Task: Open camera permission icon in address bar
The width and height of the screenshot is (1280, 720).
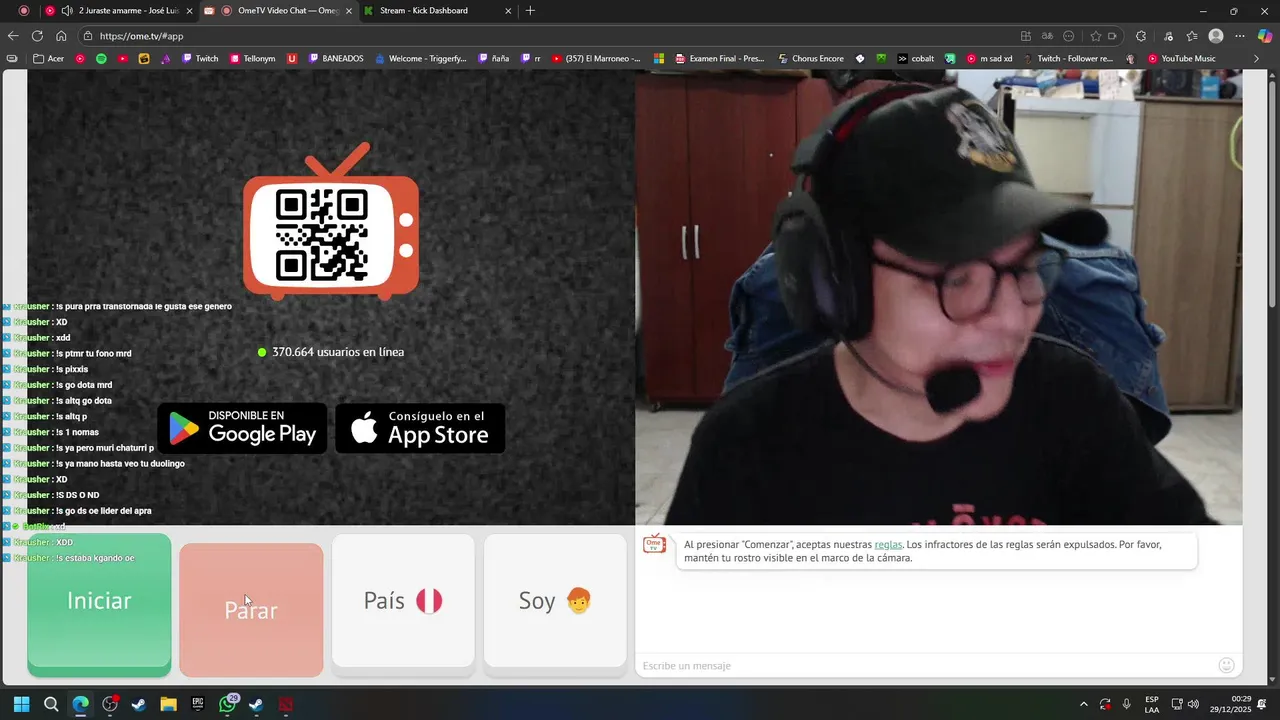Action: click(x=1112, y=36)
